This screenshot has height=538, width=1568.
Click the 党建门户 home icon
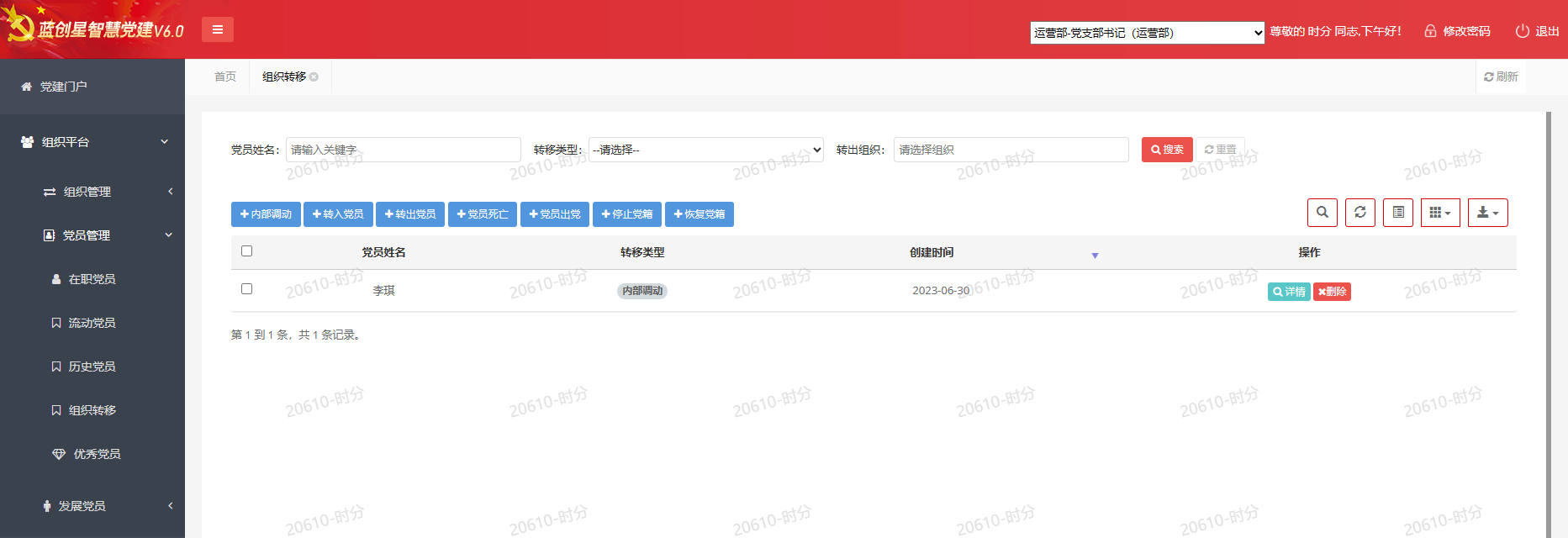[x=26, y=87]
